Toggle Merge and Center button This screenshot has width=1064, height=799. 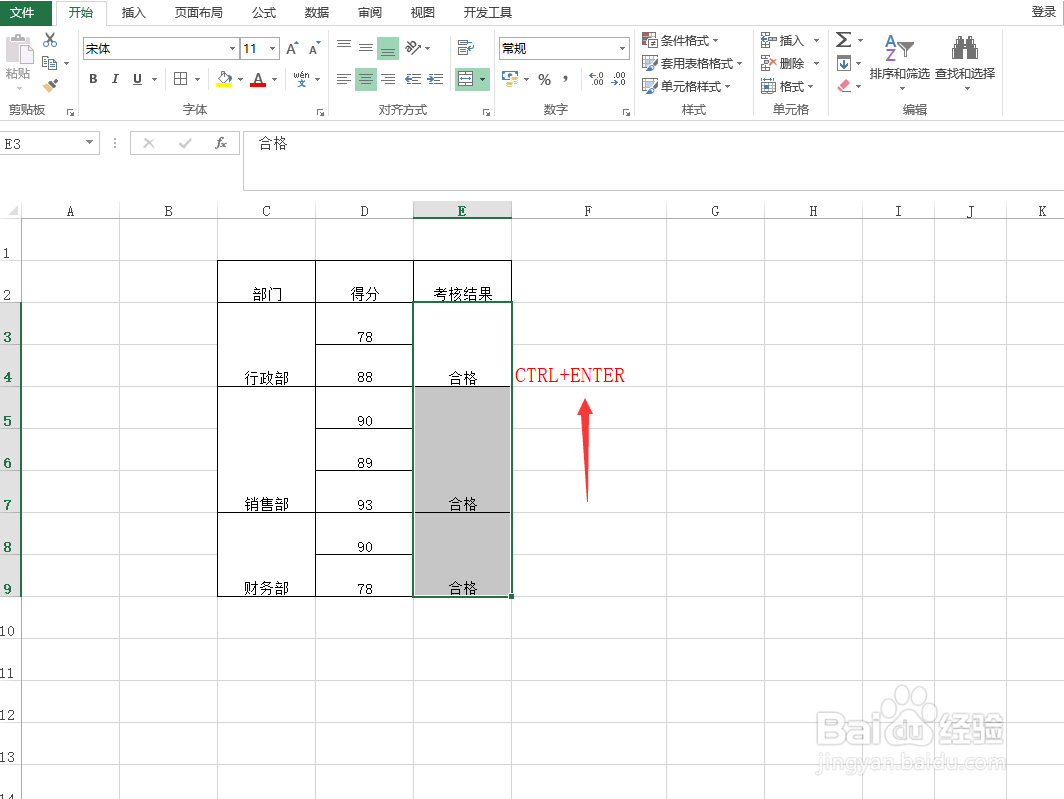click(x=466, y=79)
